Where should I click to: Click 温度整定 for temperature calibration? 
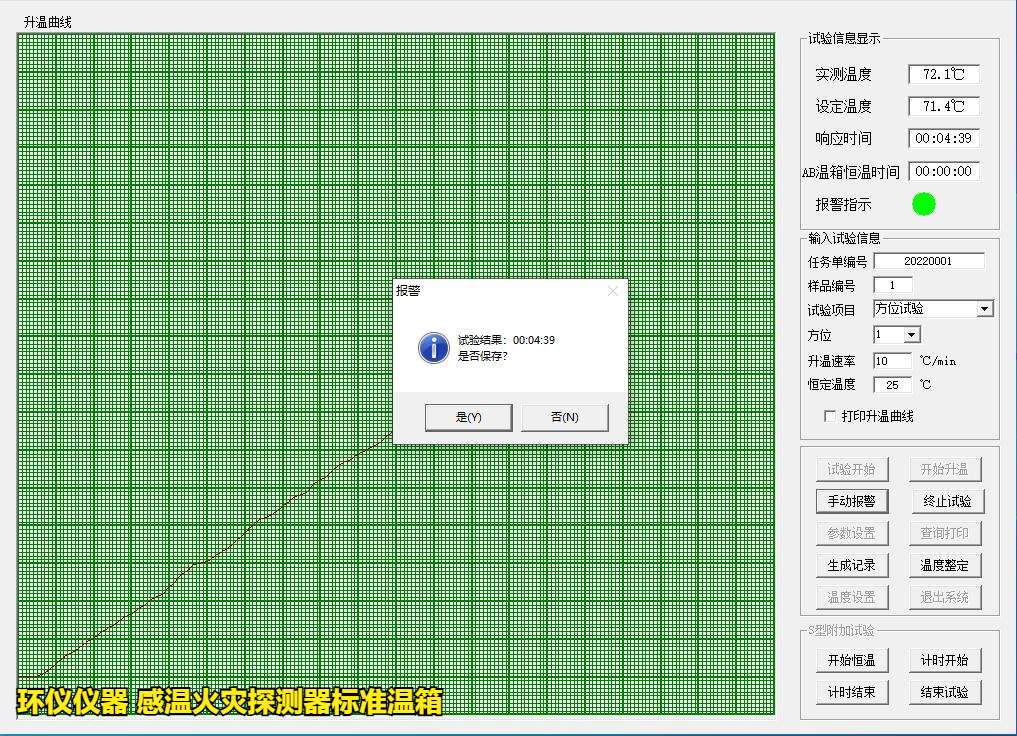pyautogui.click(x=945, y=565)
